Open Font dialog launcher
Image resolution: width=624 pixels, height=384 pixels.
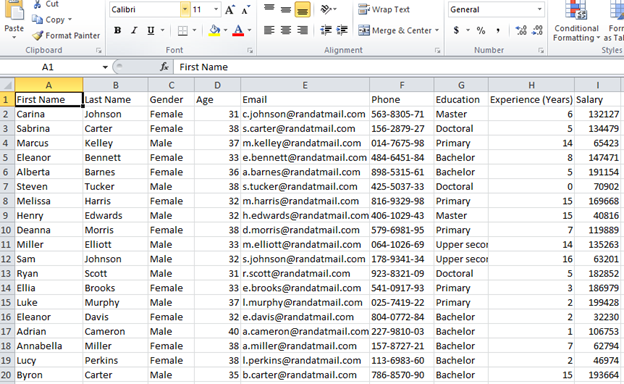pyautogui.click(x=250, y=51)
